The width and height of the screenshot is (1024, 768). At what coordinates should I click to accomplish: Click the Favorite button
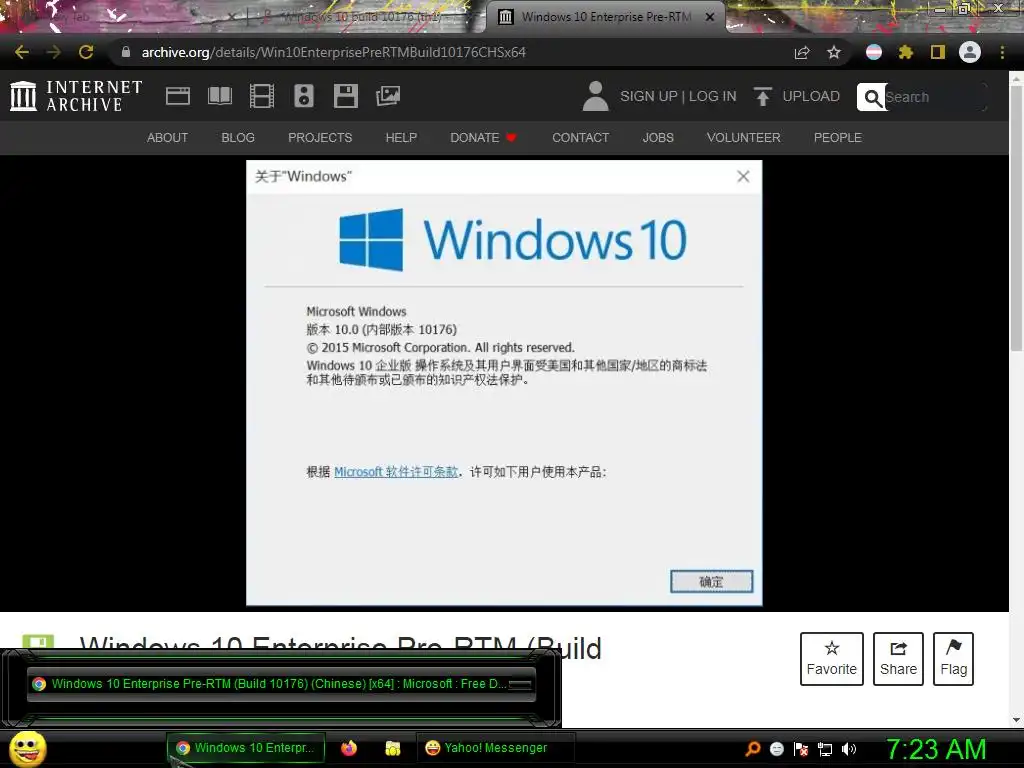click(x=831, y=658)
